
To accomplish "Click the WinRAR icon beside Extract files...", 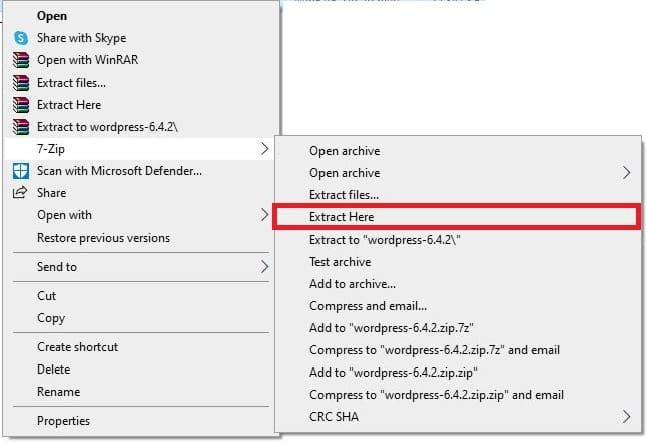I will pyautogui.click(x=21, y=82).
